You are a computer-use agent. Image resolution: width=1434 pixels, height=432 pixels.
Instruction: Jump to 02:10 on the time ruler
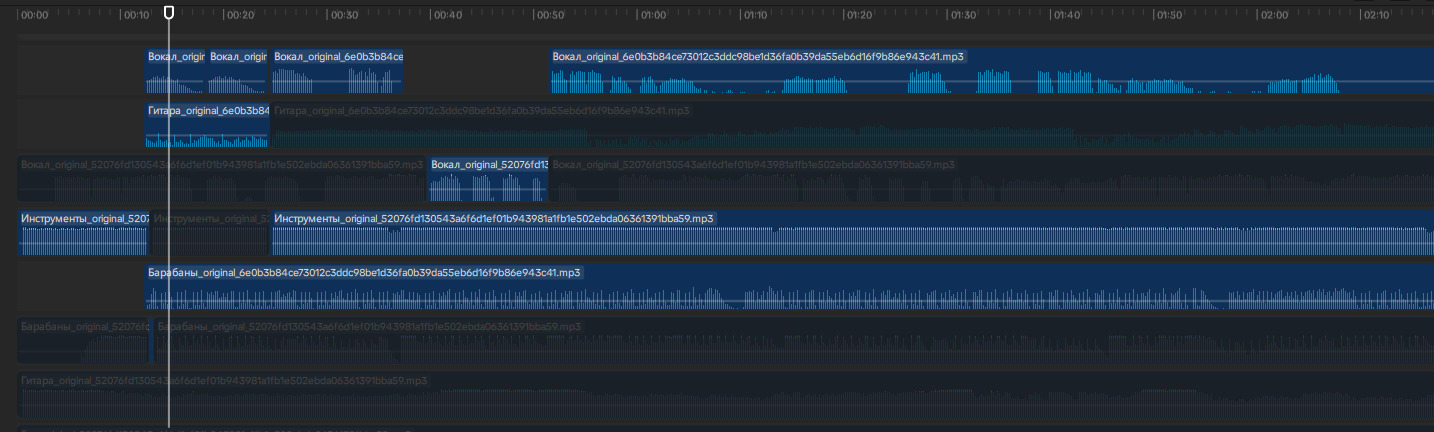1377,16
